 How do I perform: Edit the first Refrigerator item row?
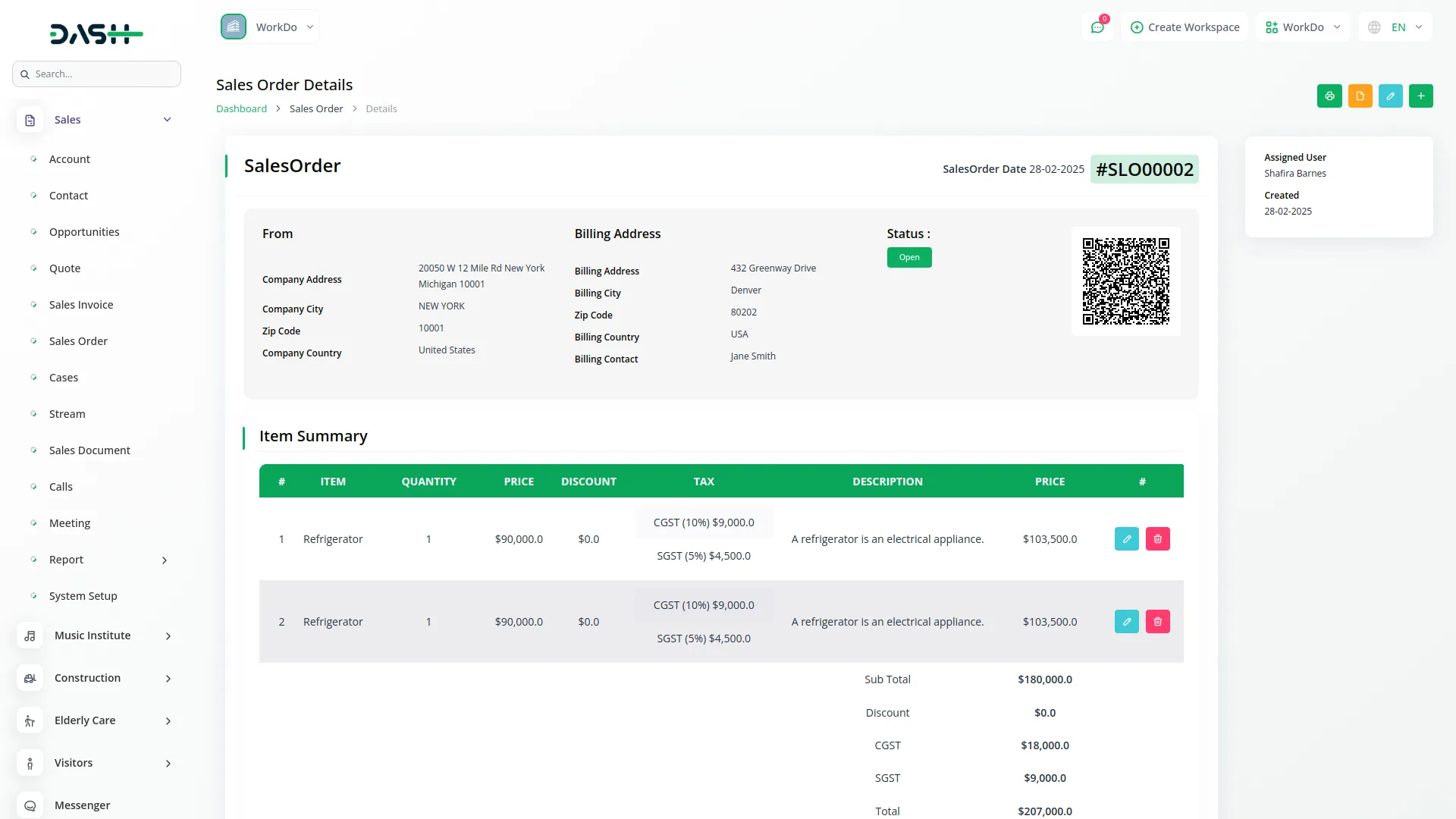pos(1126,539)
